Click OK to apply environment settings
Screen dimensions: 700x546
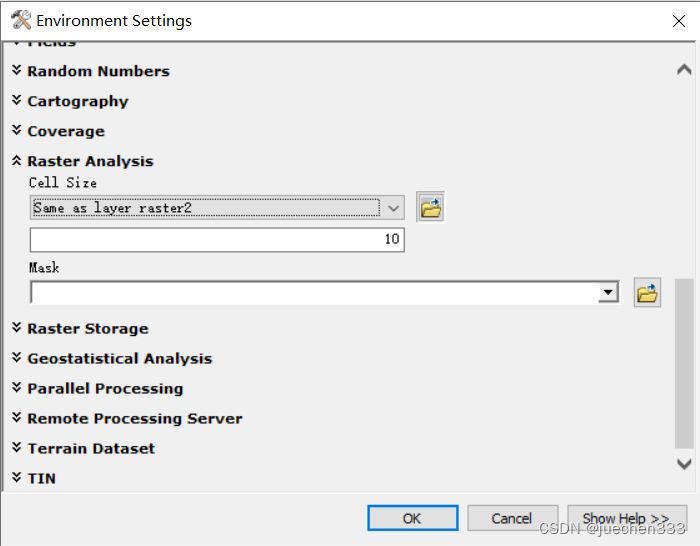click(x=412, y=518)
